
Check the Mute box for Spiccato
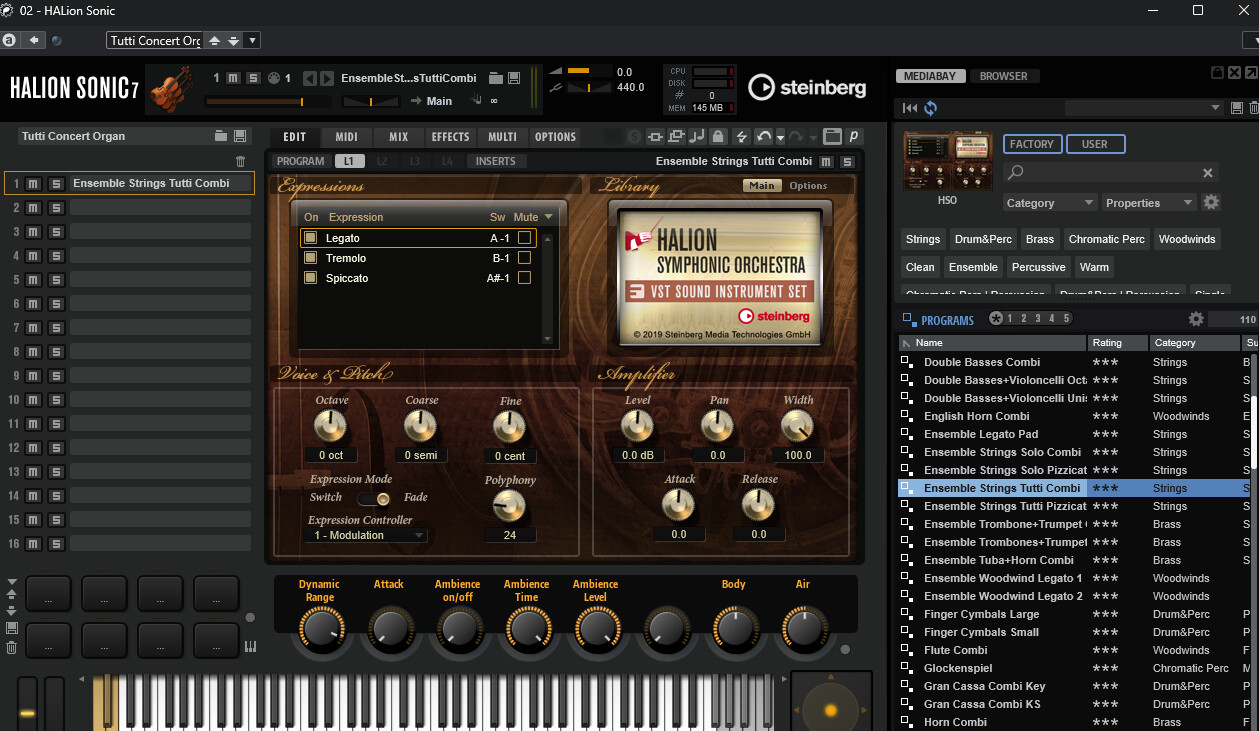click(x=524, y=278)
